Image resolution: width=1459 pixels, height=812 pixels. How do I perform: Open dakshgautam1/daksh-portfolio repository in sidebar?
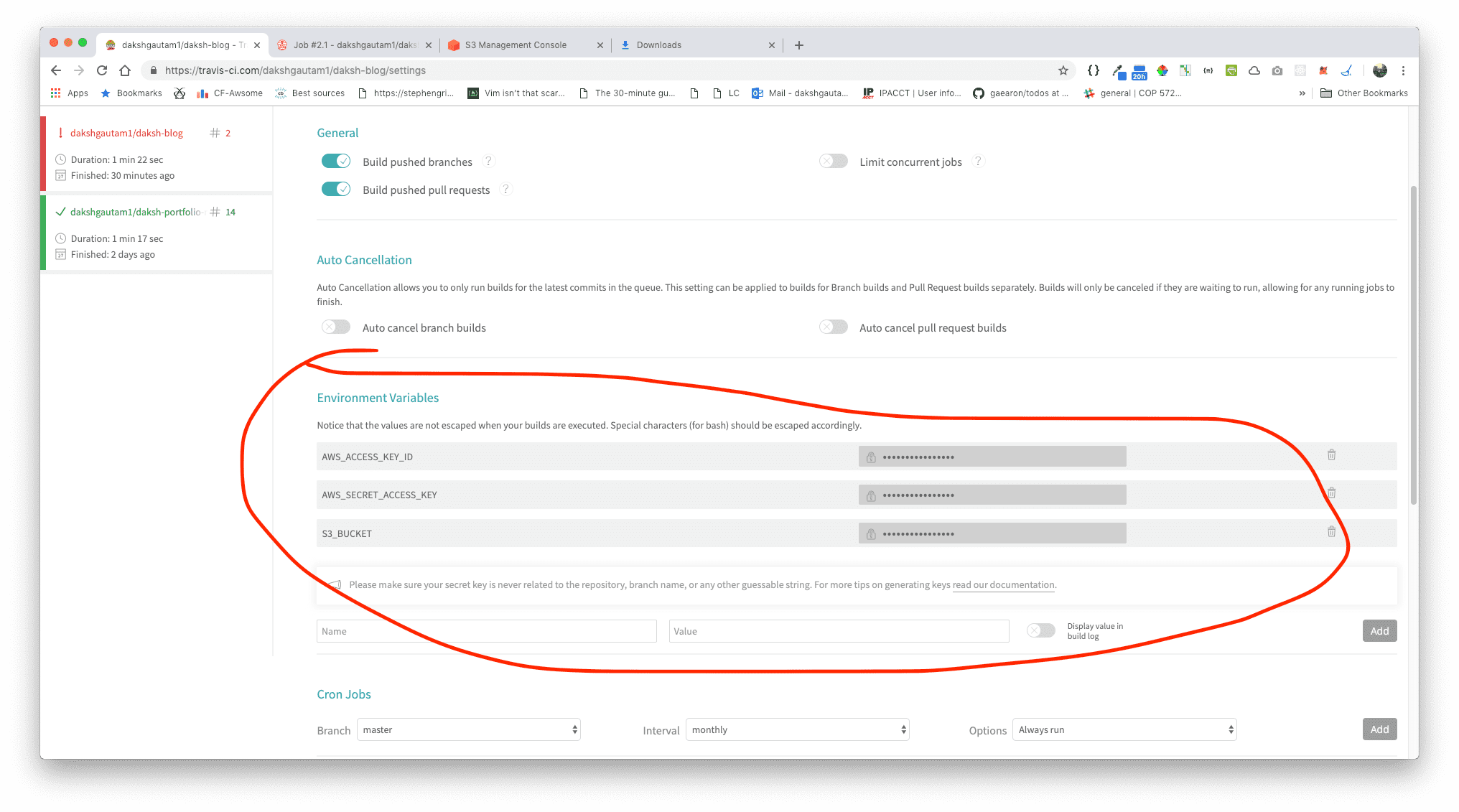pyautogui.click(x=136, y=213)
